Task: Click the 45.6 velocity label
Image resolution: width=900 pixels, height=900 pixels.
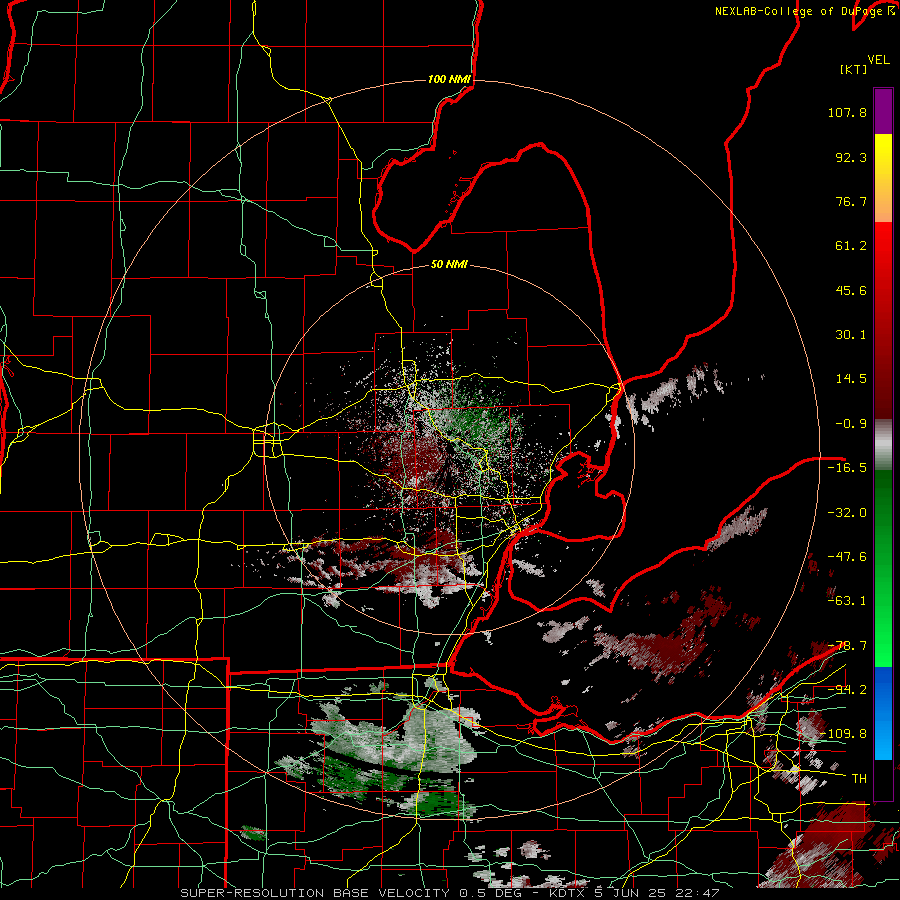Action: click(x=851, y=290)
